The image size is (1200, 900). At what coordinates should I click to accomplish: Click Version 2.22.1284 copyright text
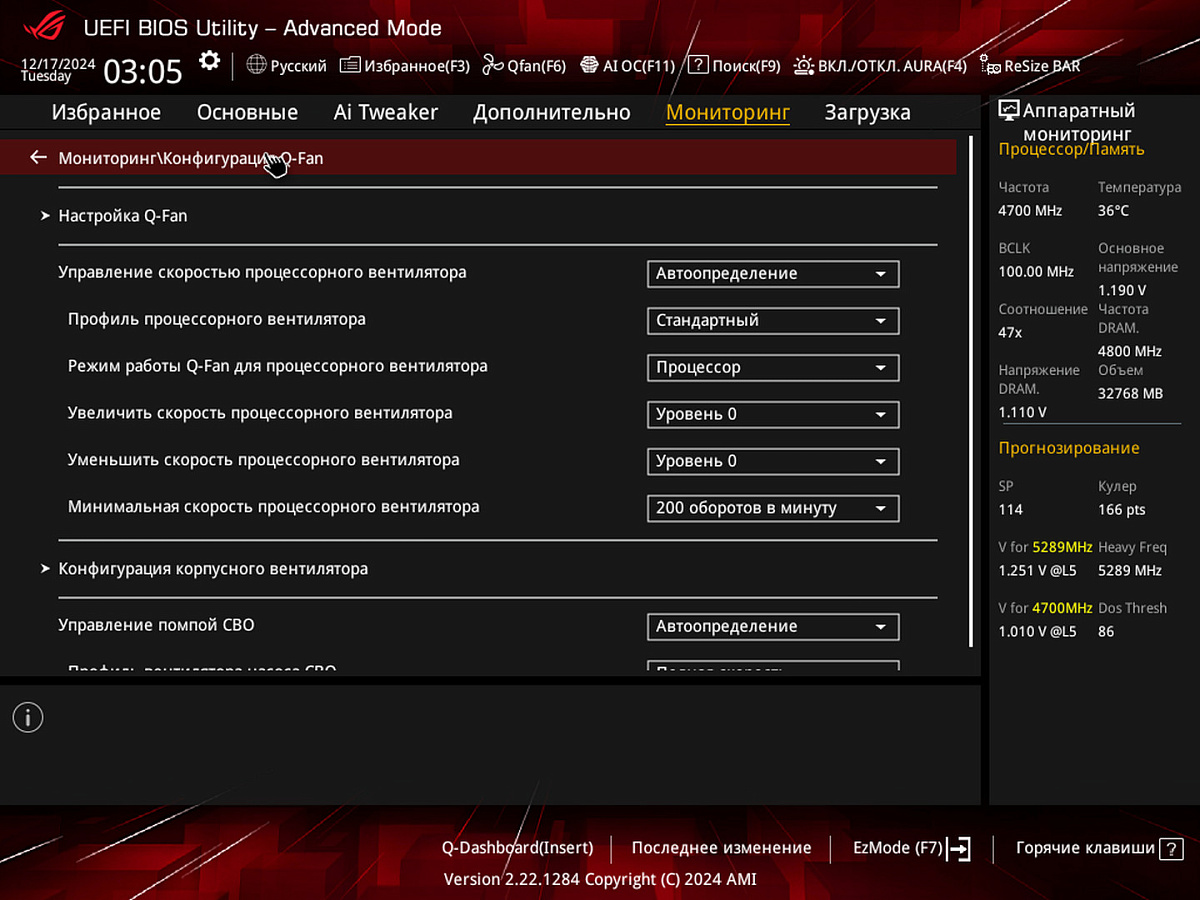point(600,880)
